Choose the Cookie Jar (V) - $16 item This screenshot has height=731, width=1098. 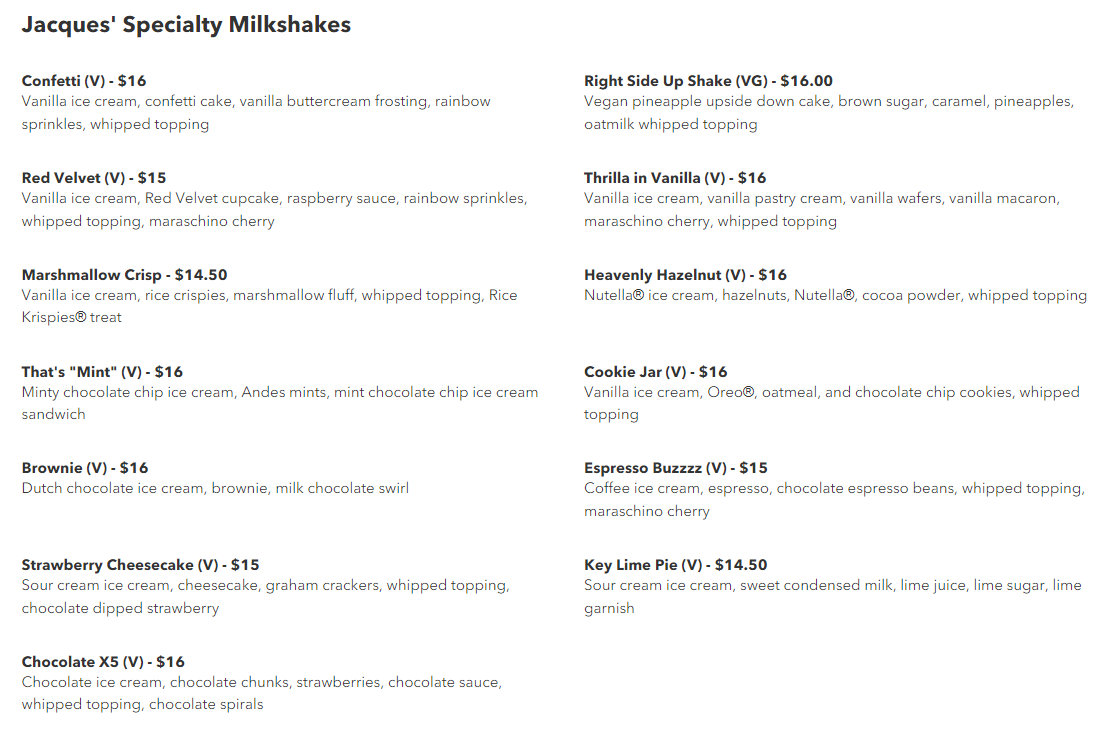655,372
